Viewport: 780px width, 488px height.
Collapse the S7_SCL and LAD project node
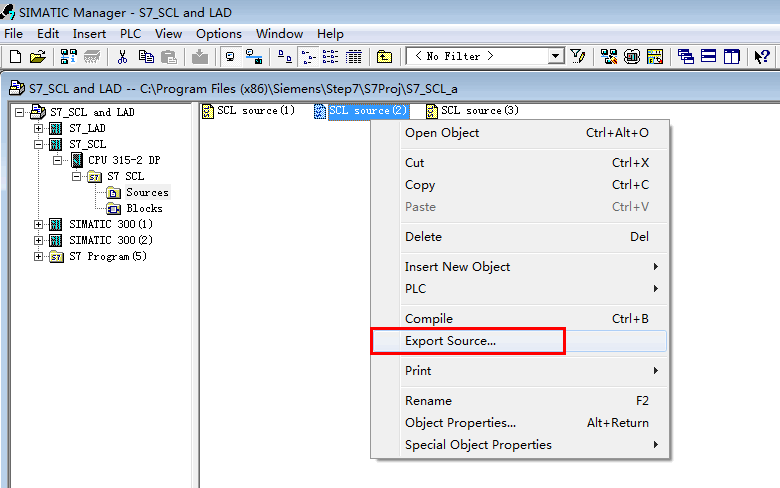pyautogui.click(x=19, y=112)
